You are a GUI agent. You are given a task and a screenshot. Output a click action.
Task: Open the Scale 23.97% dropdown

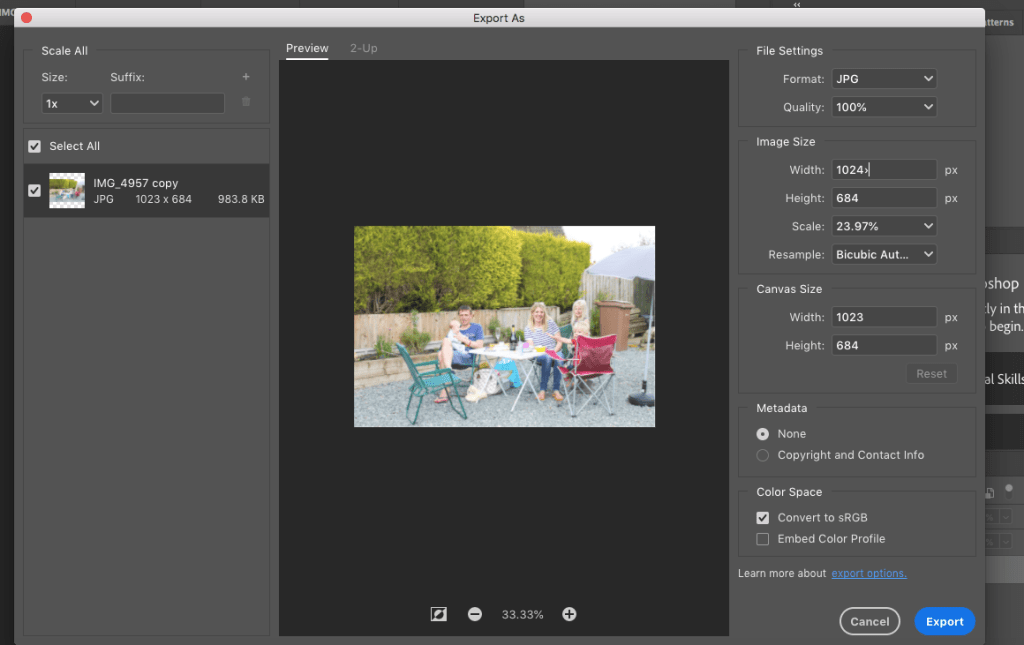(884, 226)
